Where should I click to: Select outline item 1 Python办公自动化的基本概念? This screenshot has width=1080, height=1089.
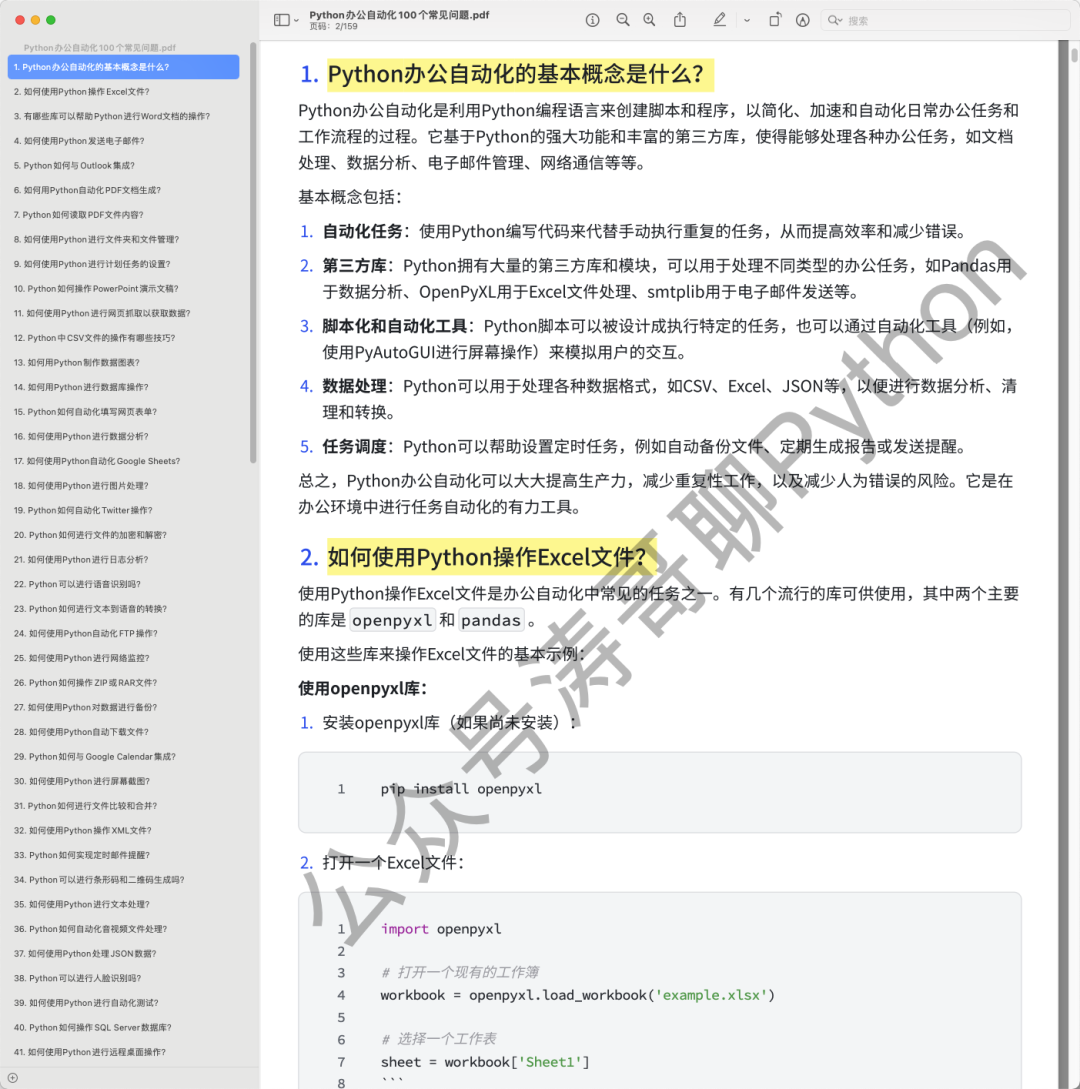[x=124, y=67]
